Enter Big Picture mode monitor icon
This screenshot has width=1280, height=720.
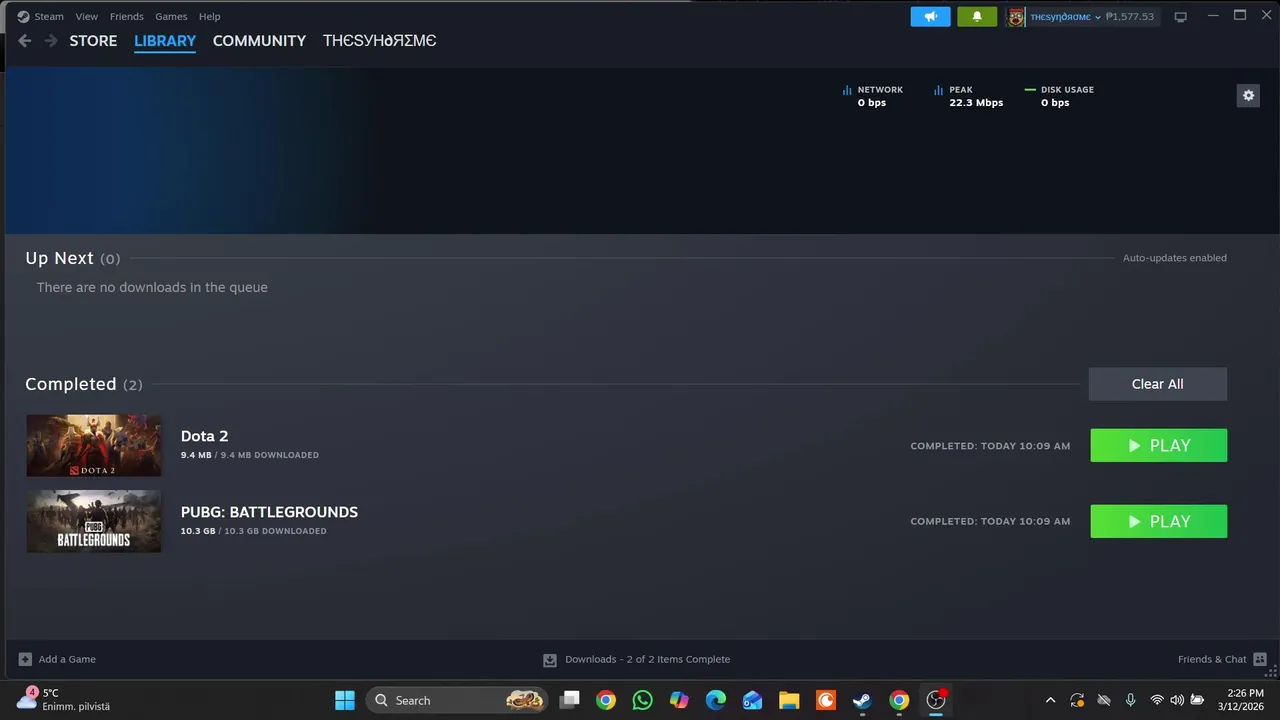1180,16
